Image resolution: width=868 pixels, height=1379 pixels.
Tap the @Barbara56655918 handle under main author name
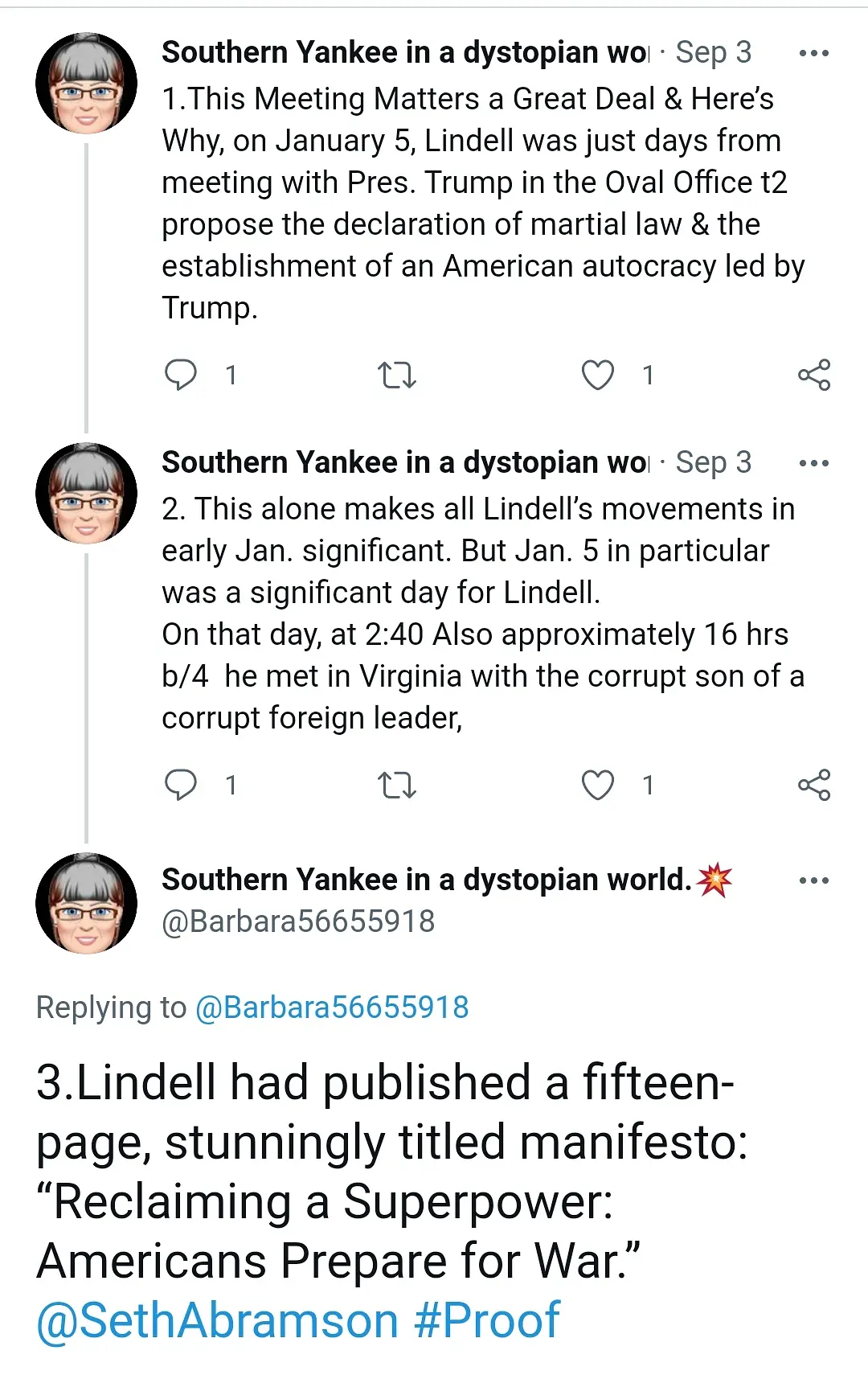coord(298,921)
